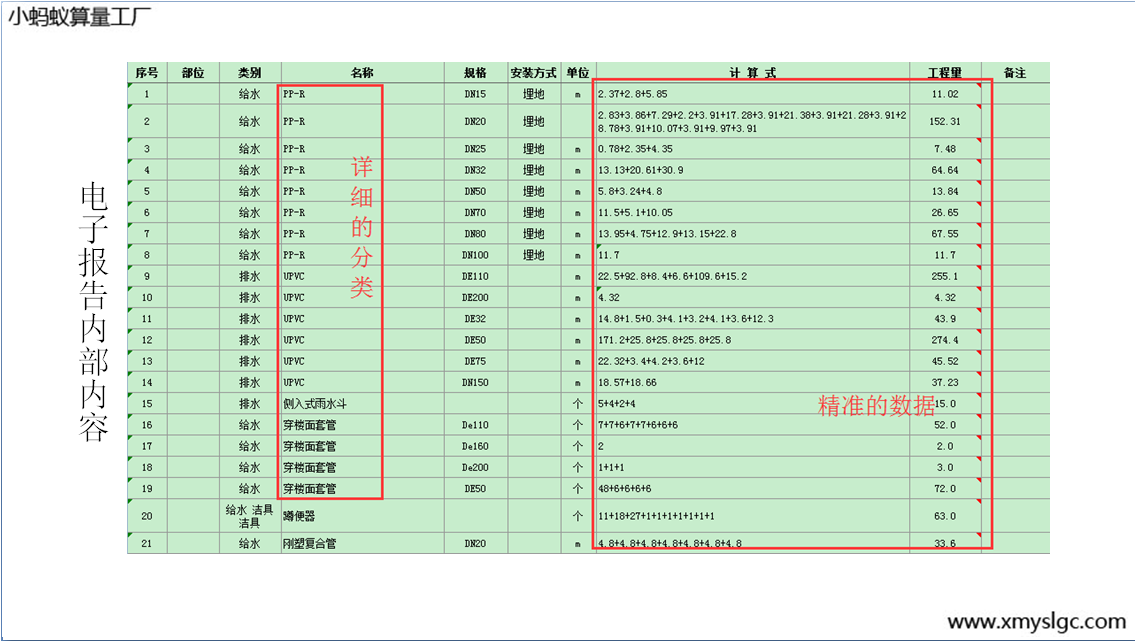Screen dimensions: 1136x642
Task: Click the red 详细的分类 annotation text
Action: point(361,227)
